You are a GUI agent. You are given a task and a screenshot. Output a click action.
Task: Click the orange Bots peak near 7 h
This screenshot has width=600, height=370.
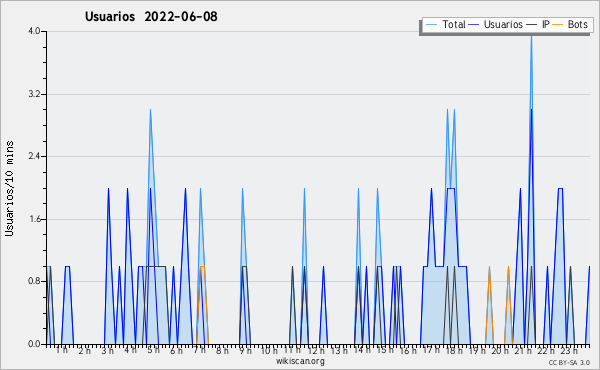coord(202,268)
